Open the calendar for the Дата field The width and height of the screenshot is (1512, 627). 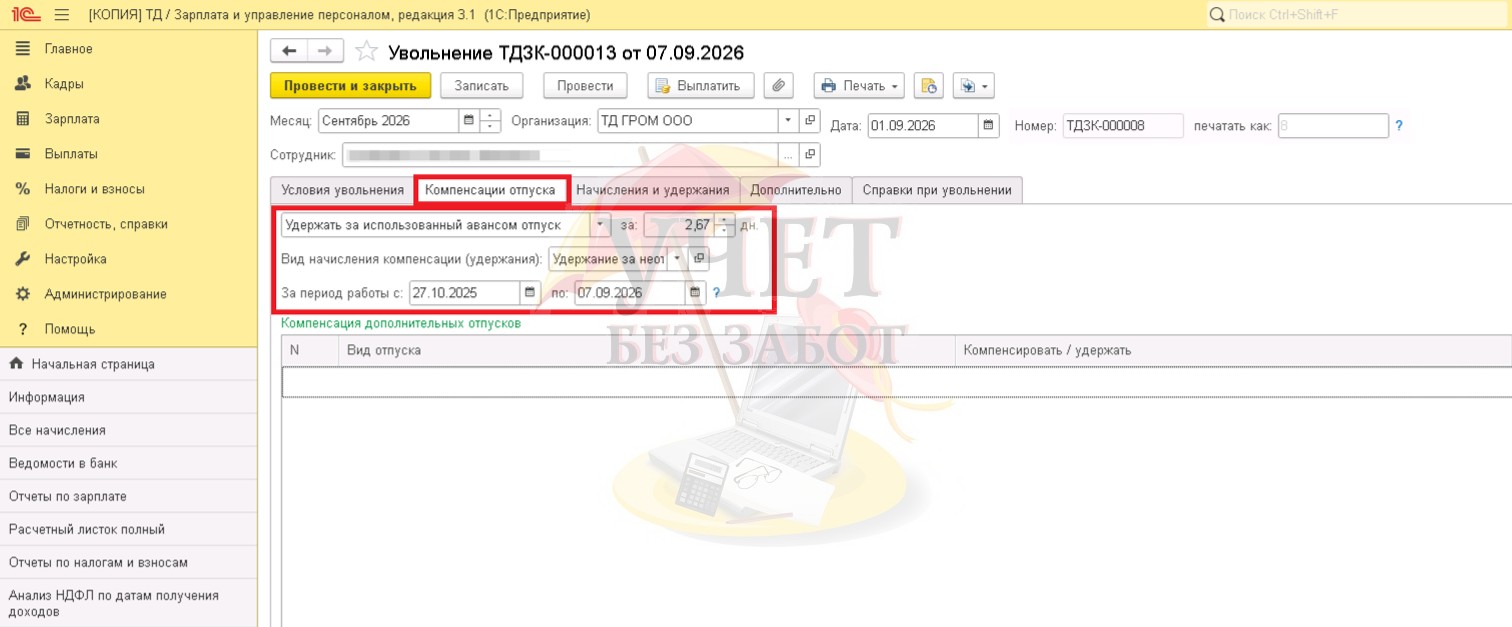tap(989, 125)
